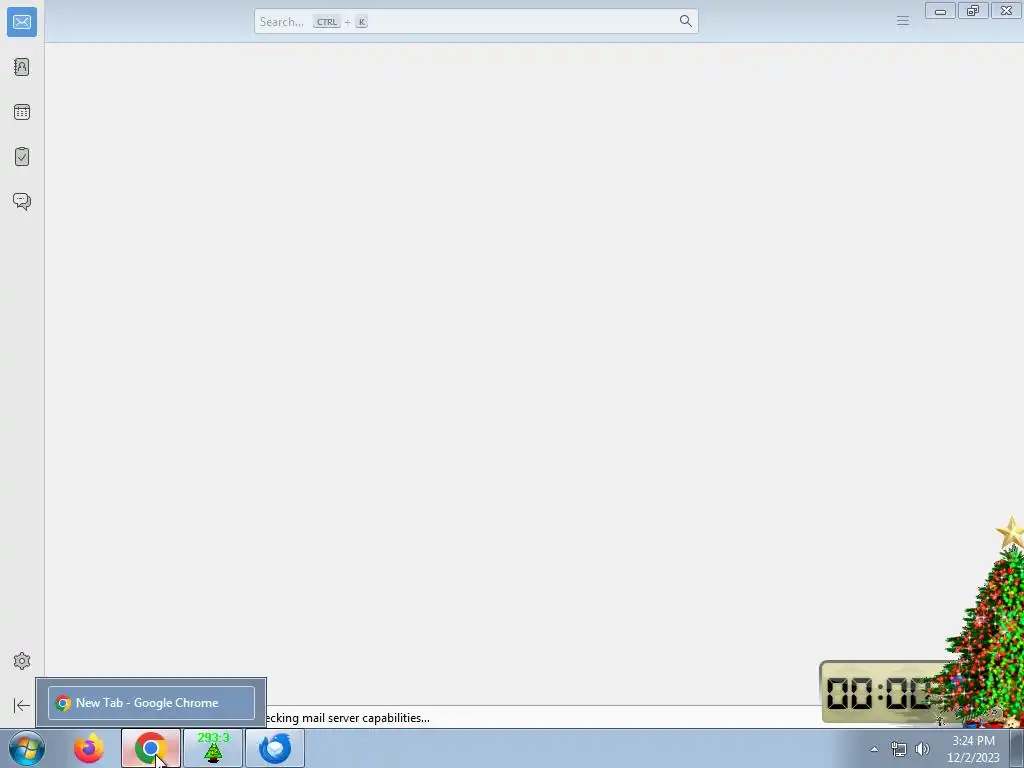1024x768 pixels.
Task: Select New Tab - Google Chrome preview
Action: tap(151, 703)
